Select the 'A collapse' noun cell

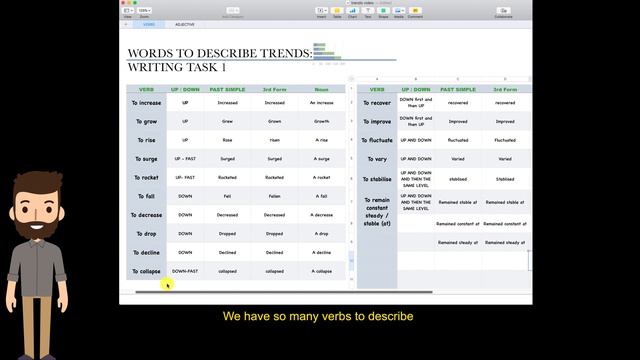click(x=322, y=271)
